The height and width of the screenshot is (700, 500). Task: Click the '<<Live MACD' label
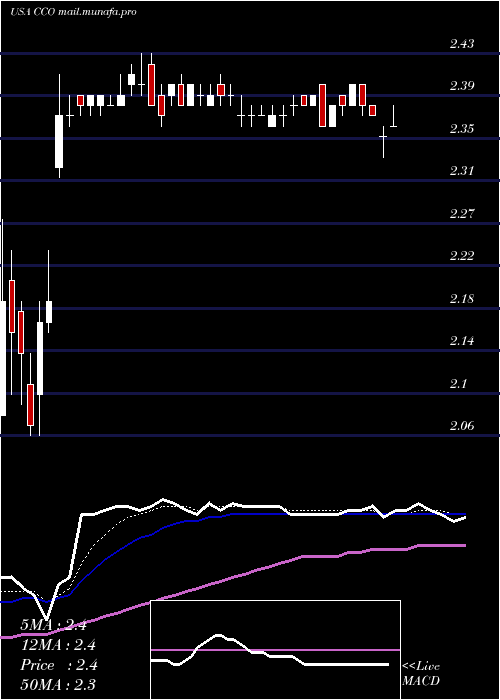click(421, 674)
